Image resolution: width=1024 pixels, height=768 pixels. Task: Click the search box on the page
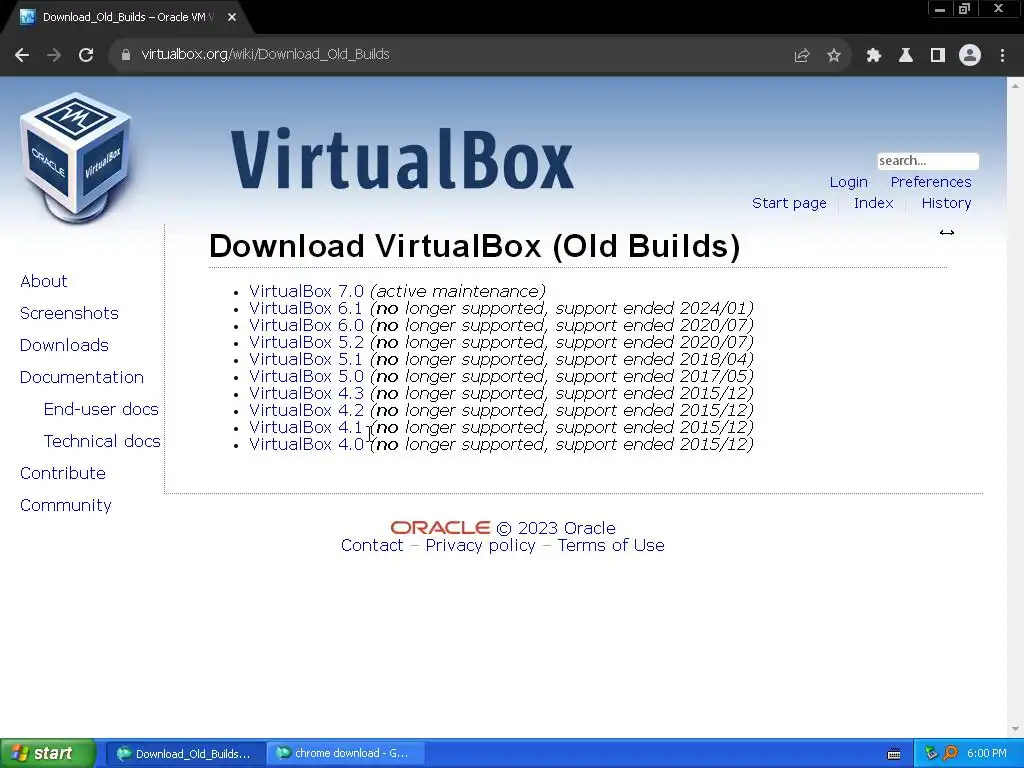pos(927,161)
